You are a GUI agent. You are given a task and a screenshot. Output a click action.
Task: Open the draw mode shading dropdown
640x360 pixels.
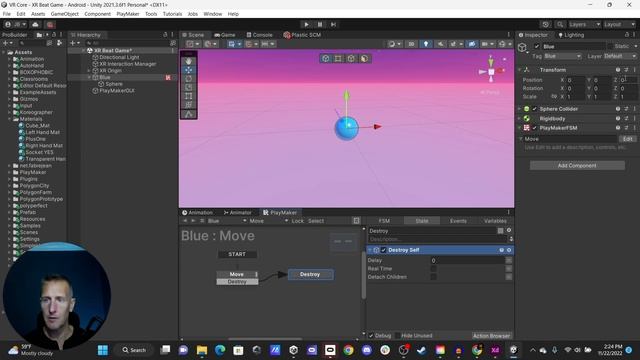[394, 44]
